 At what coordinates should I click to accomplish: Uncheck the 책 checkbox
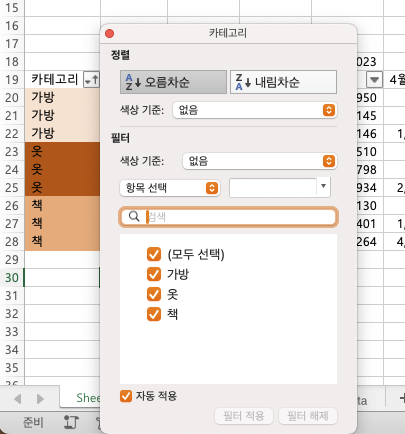(154, 314)
